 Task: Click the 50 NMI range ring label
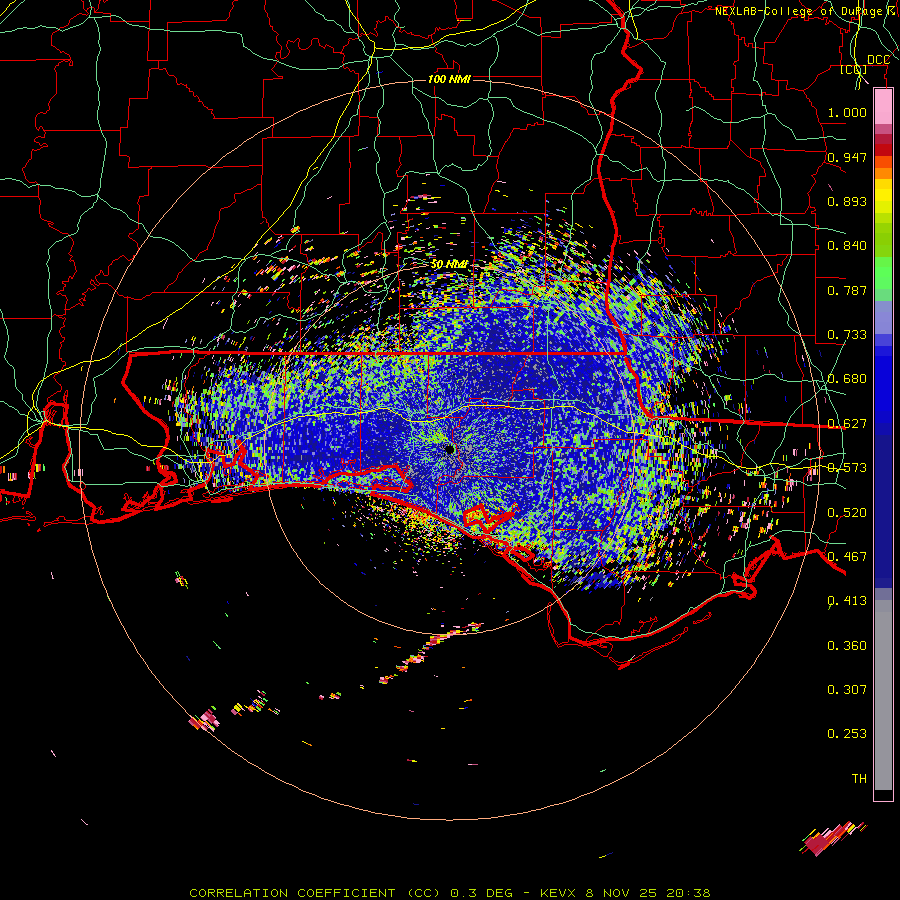(x=449, y=264)
